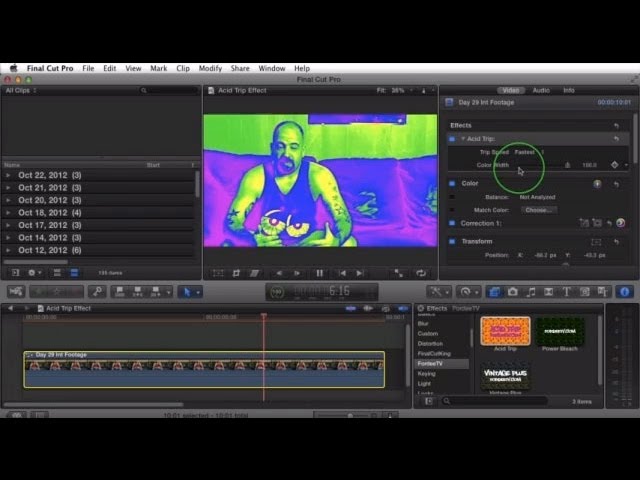Select the Distort tool in viewer

click(254, 273)
